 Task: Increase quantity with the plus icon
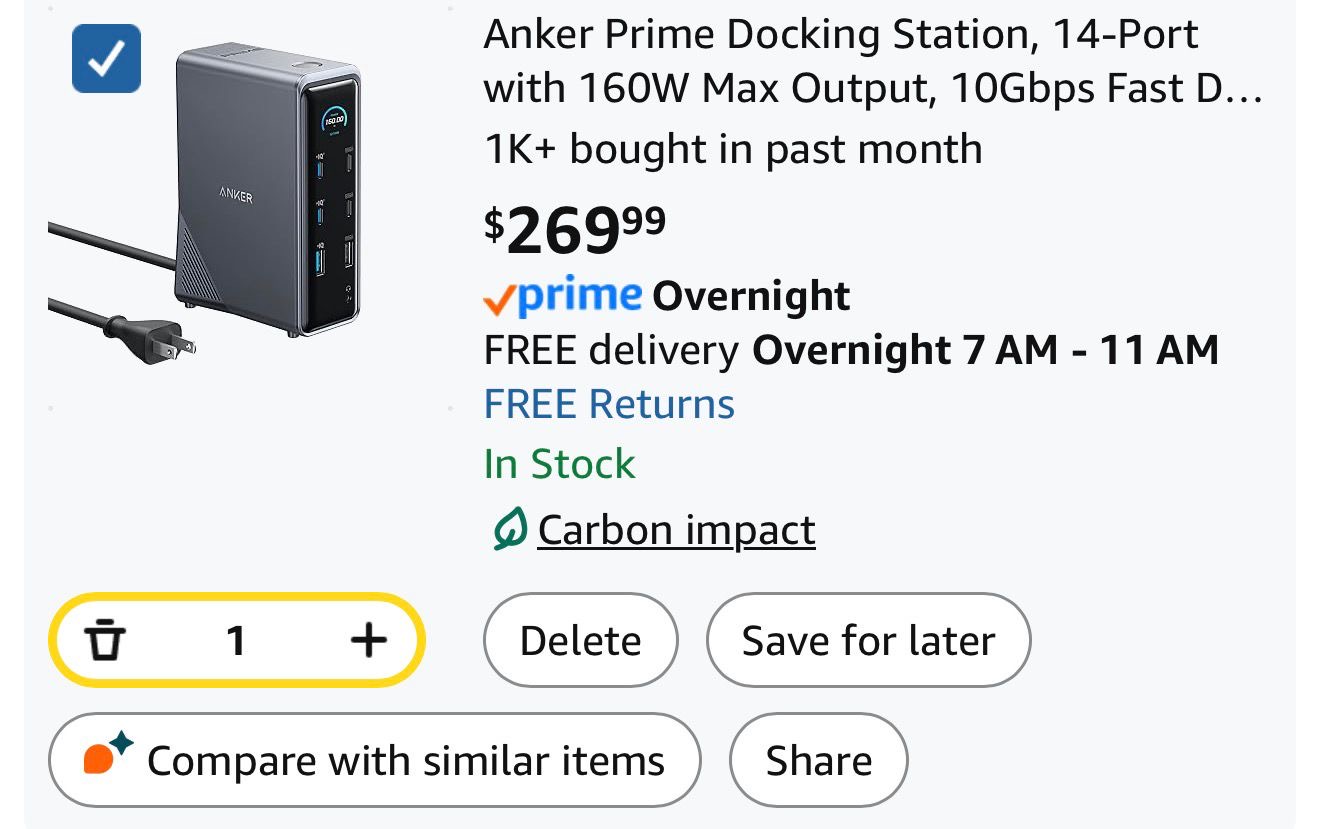368,640
